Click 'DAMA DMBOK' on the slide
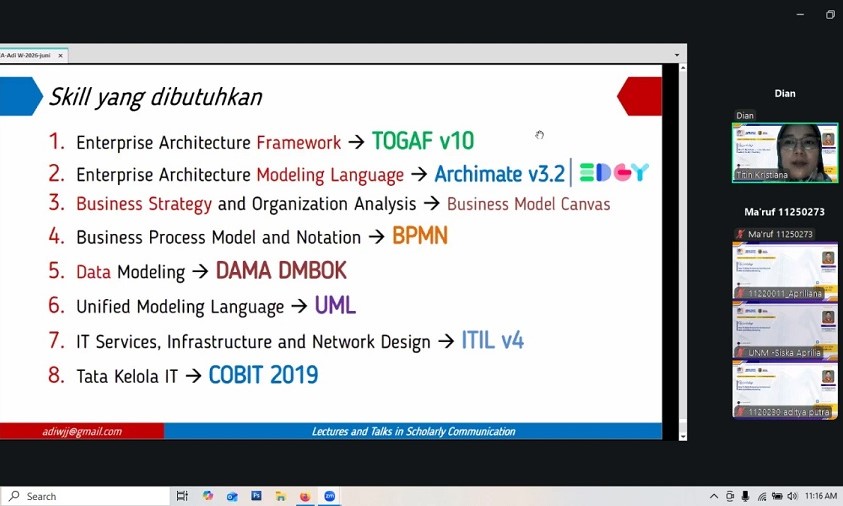The height and width of the screenshot is (506, 843). [x=281, y=270]
